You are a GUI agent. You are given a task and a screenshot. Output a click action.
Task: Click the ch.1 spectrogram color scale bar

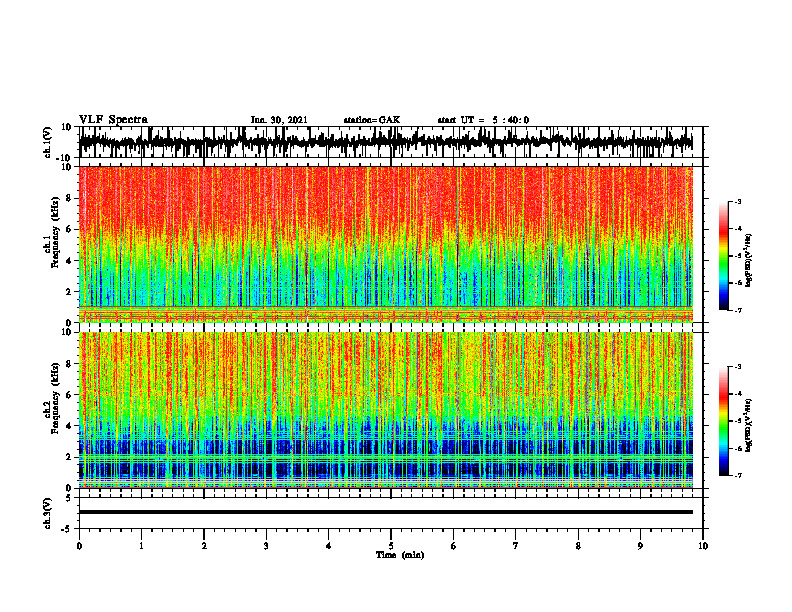click(x=723, y=256)
